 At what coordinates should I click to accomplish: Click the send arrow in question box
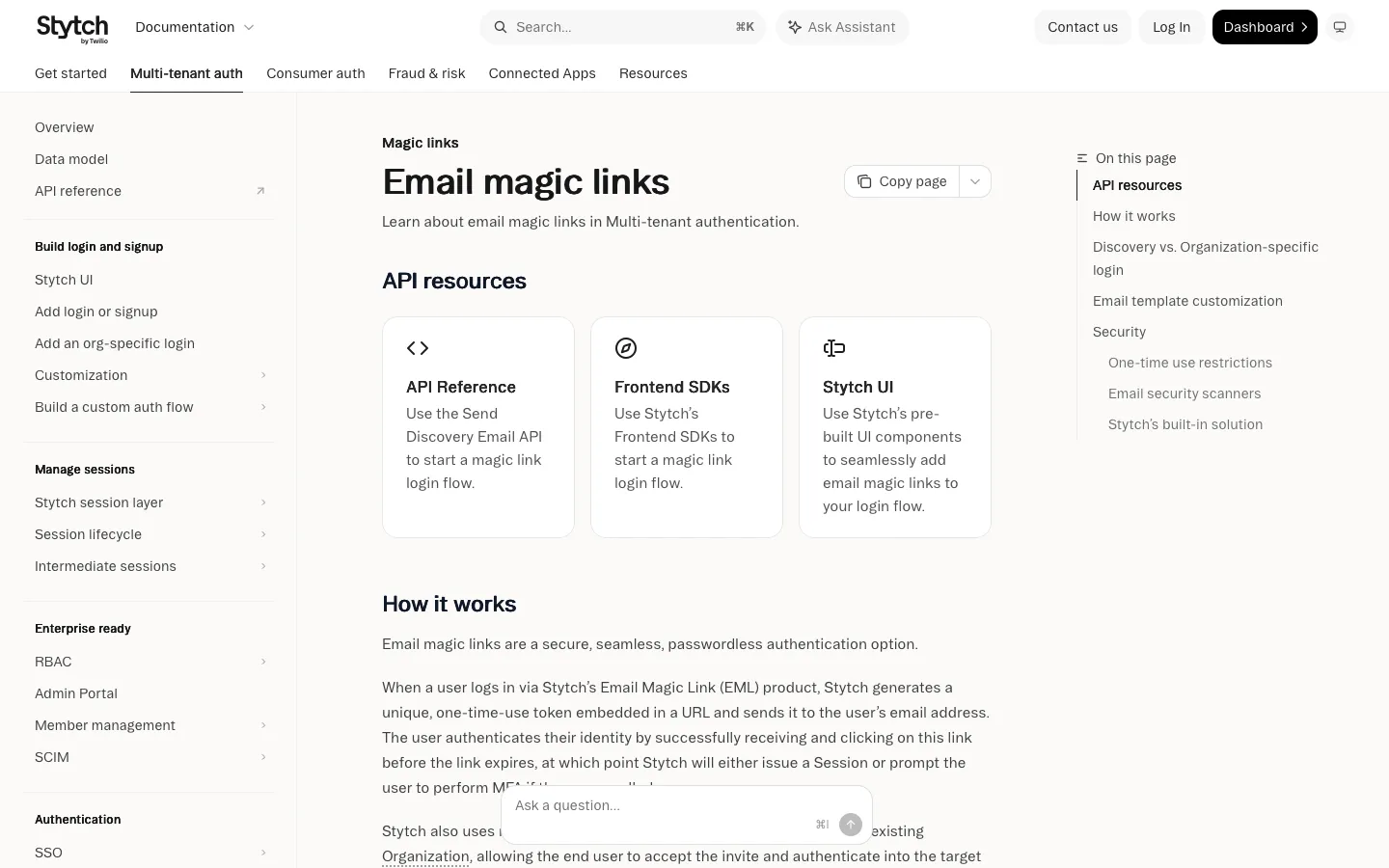pos(850,824)
